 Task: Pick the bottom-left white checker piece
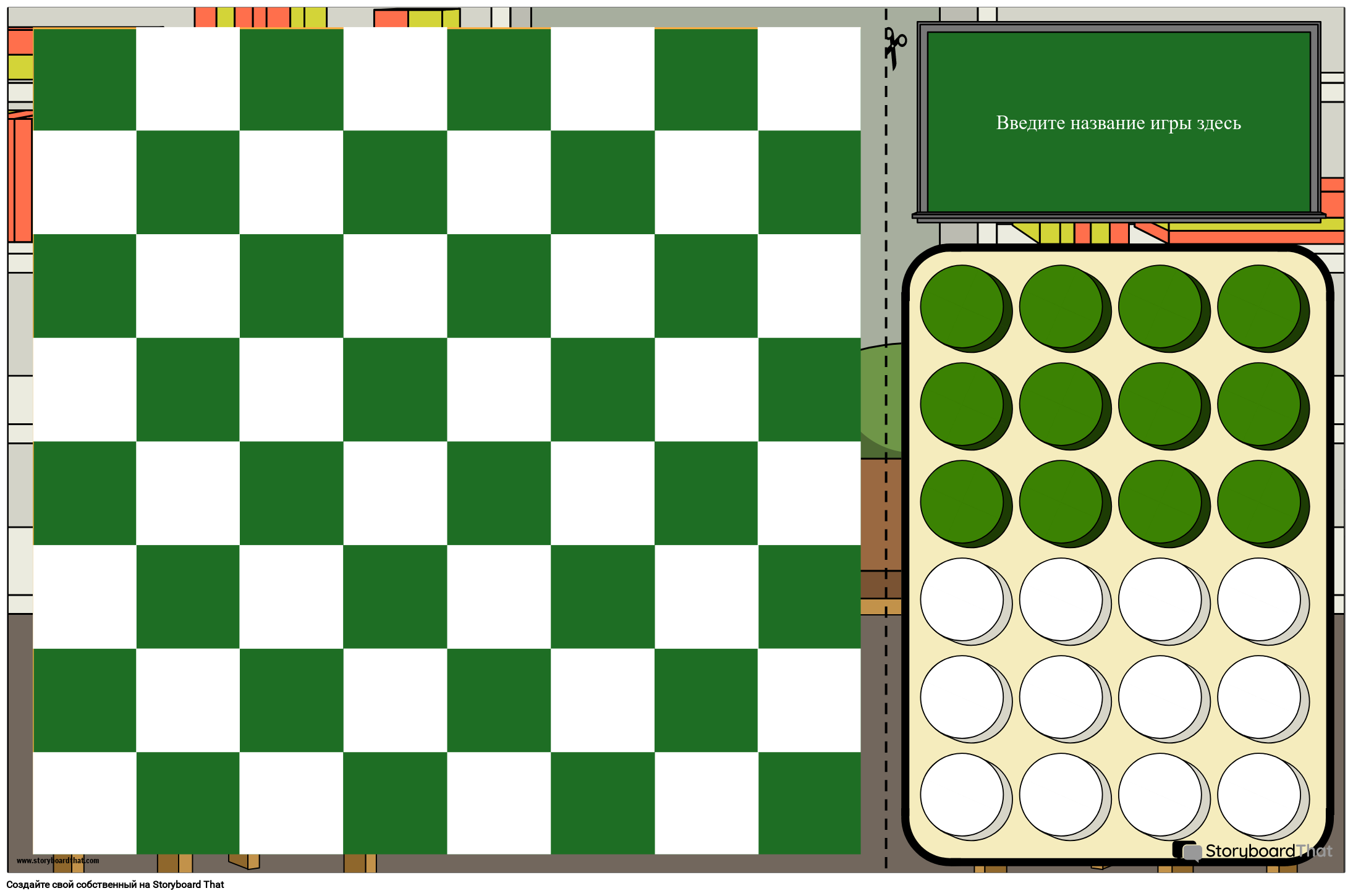point(962,794)
